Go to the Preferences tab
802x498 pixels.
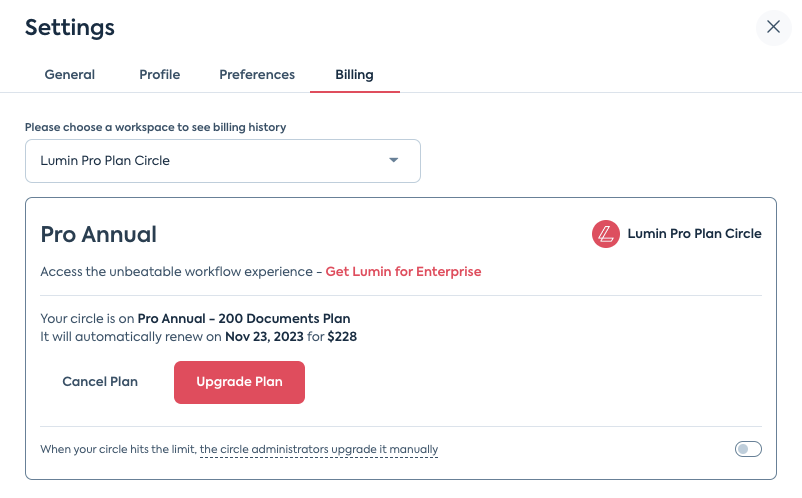[257, 75]
